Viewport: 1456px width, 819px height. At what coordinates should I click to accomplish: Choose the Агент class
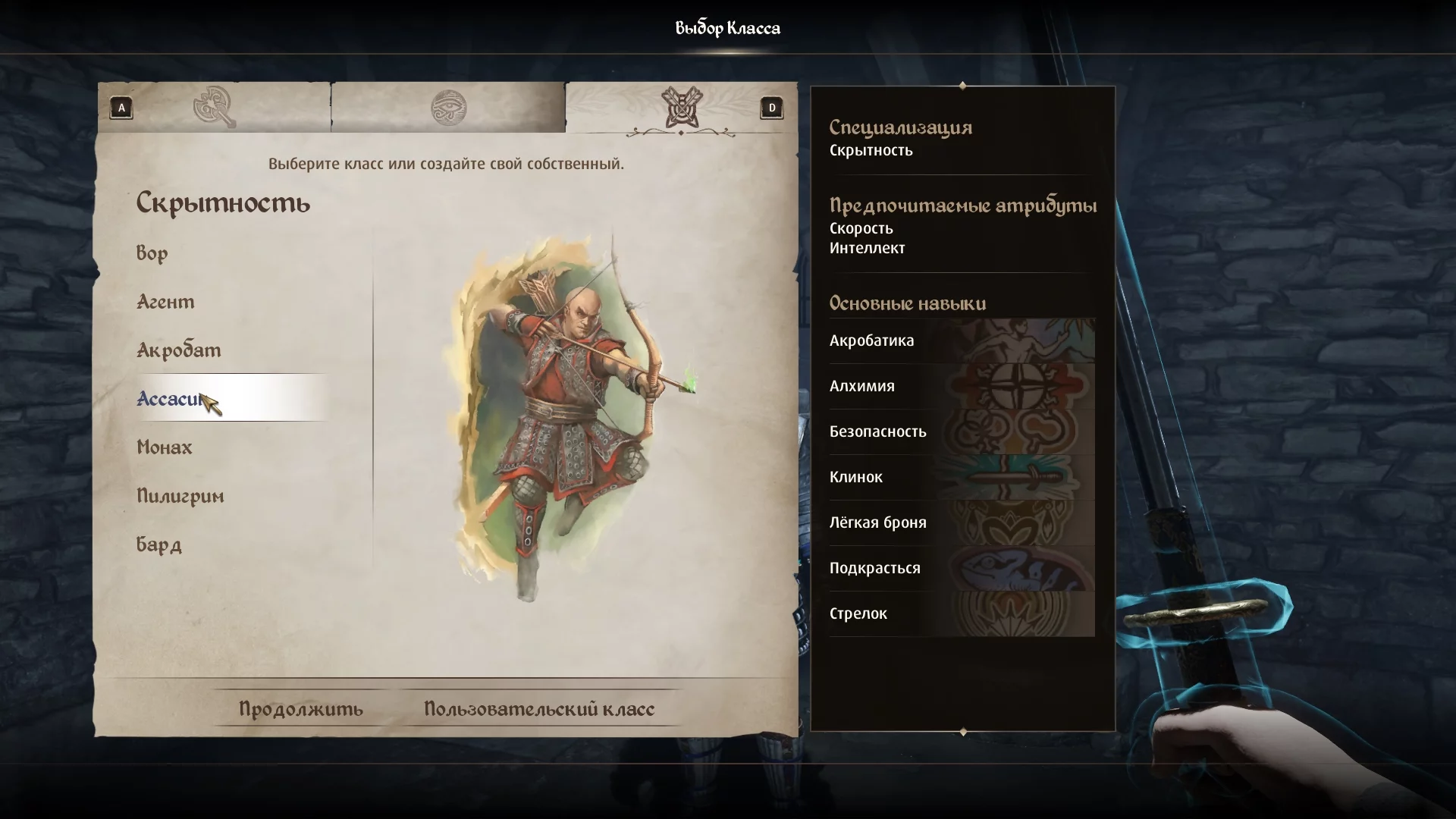pos(165,302)
